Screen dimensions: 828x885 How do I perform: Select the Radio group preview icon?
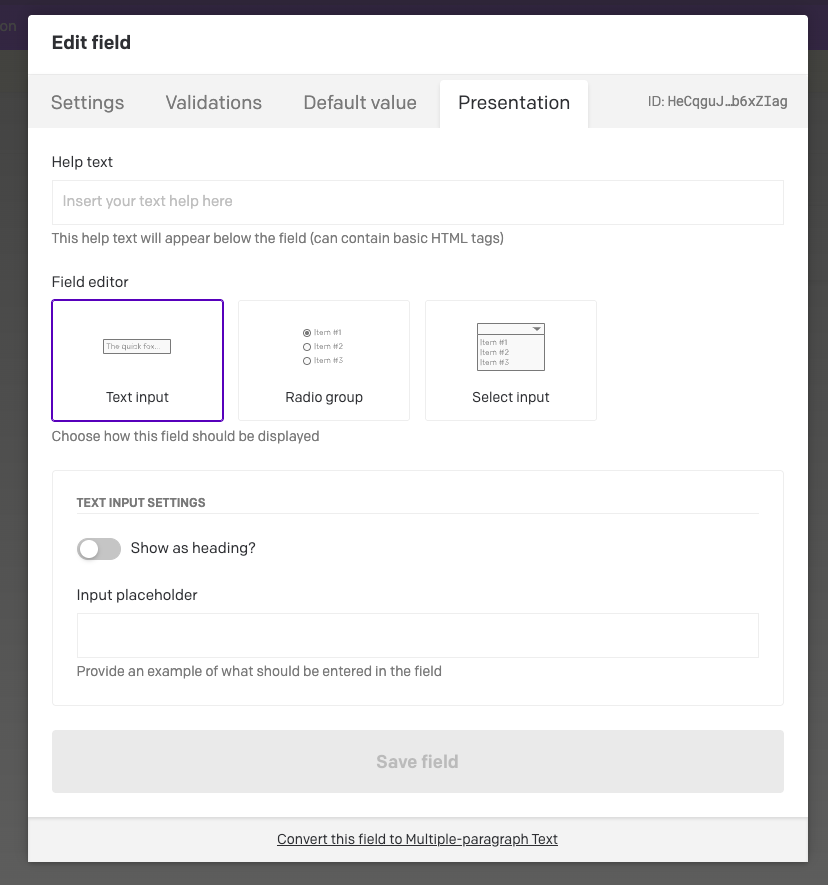[x=323, y=346]
